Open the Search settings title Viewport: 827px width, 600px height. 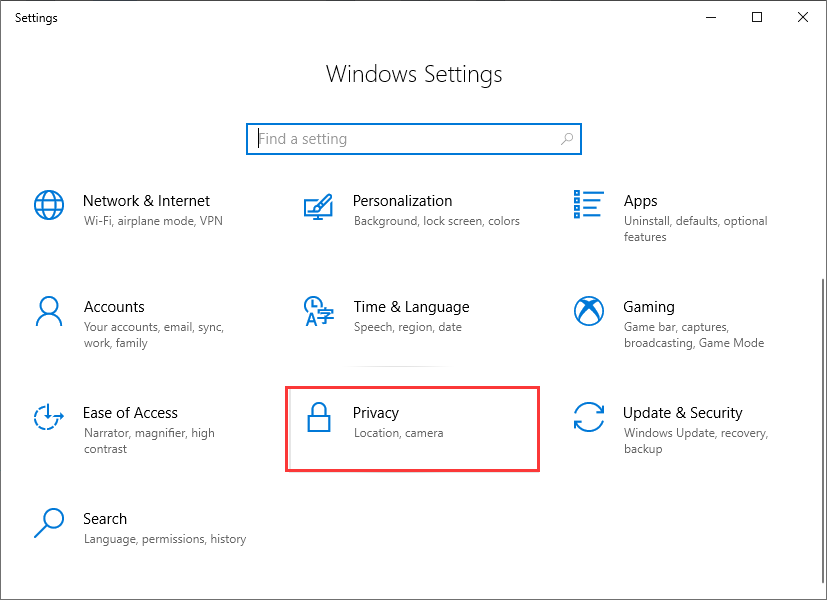[x=105, y=519]
